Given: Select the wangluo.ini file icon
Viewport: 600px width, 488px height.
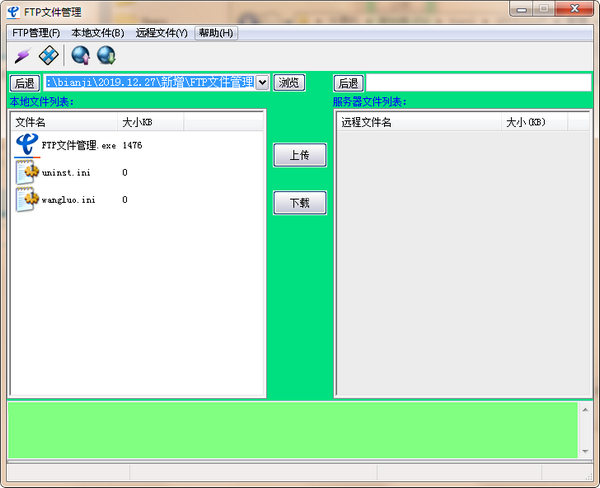Looking at the screenshot, I should point(28,199).
